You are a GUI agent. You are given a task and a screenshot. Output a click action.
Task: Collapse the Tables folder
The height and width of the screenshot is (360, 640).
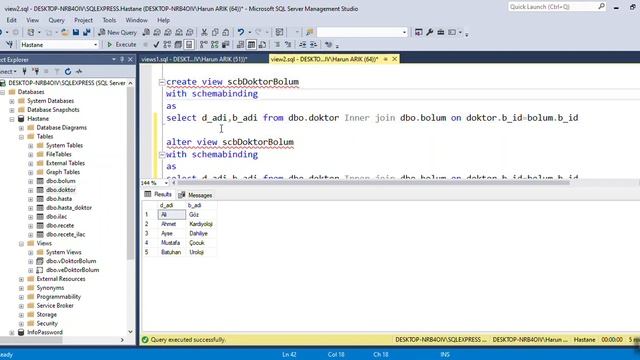pos(21,137)
